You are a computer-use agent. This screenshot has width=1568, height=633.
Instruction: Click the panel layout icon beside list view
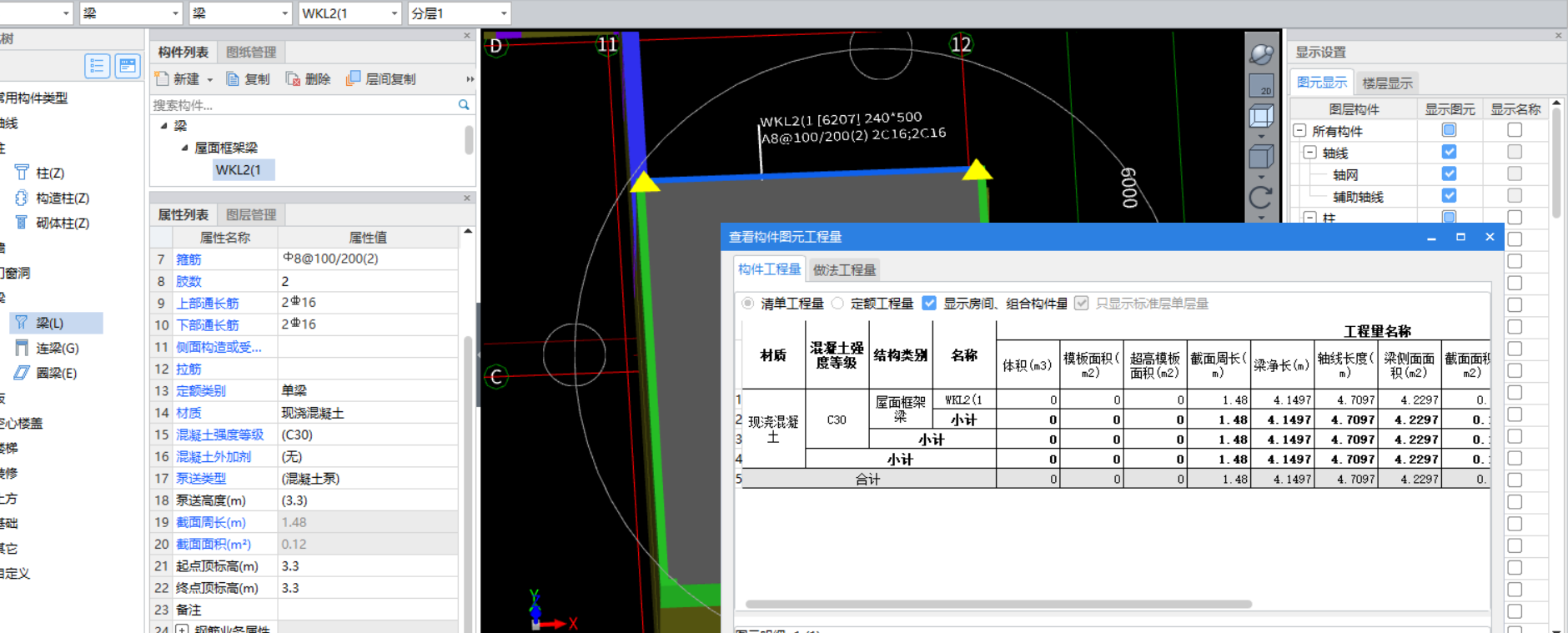(128, 66)
